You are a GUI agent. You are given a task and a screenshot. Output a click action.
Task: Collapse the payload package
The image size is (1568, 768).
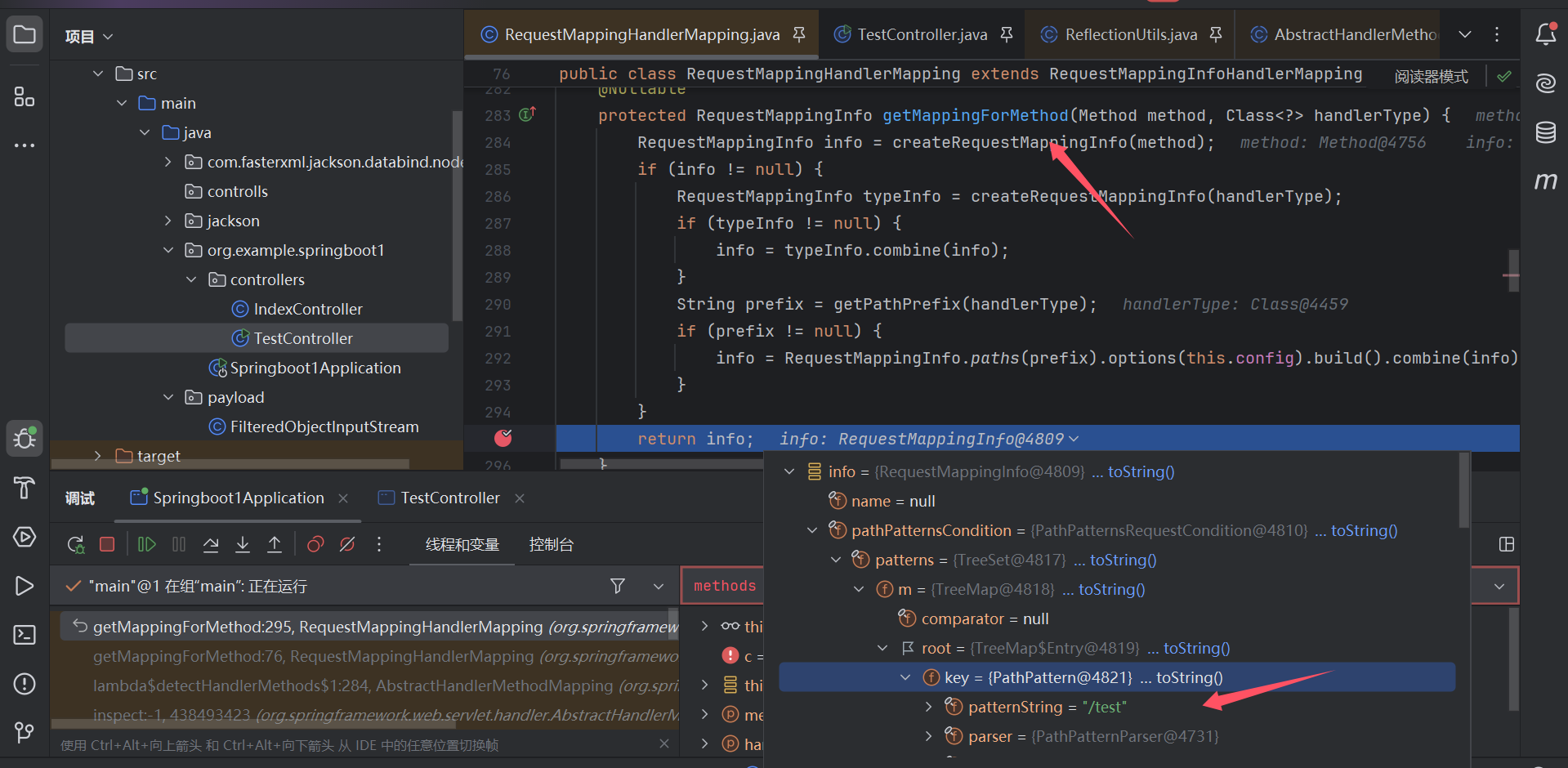coord(168,397)
